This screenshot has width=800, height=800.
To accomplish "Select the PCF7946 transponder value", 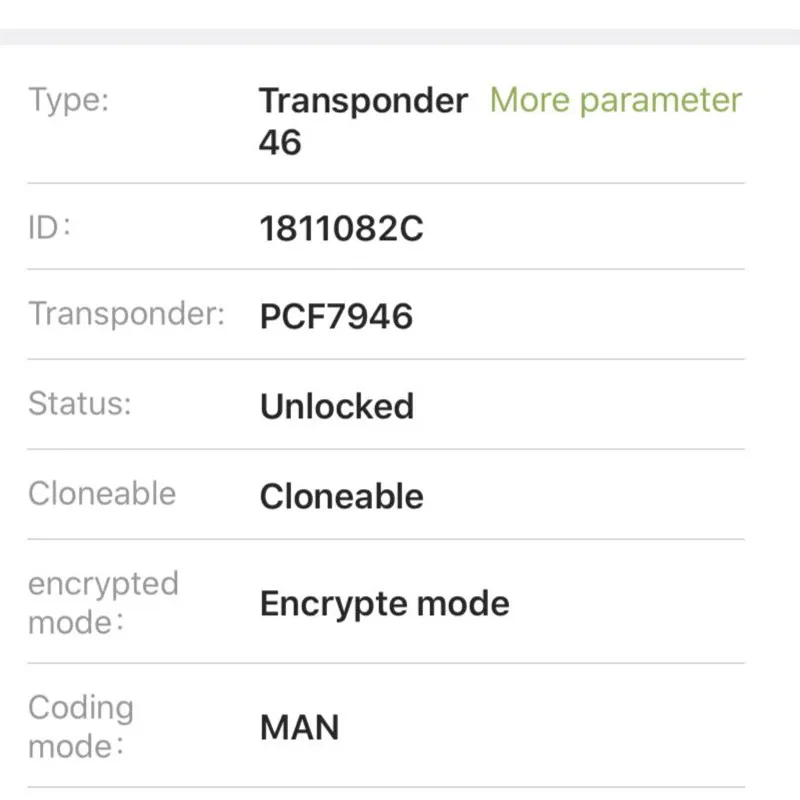I will pyautogui.click(x=336, y=316).
